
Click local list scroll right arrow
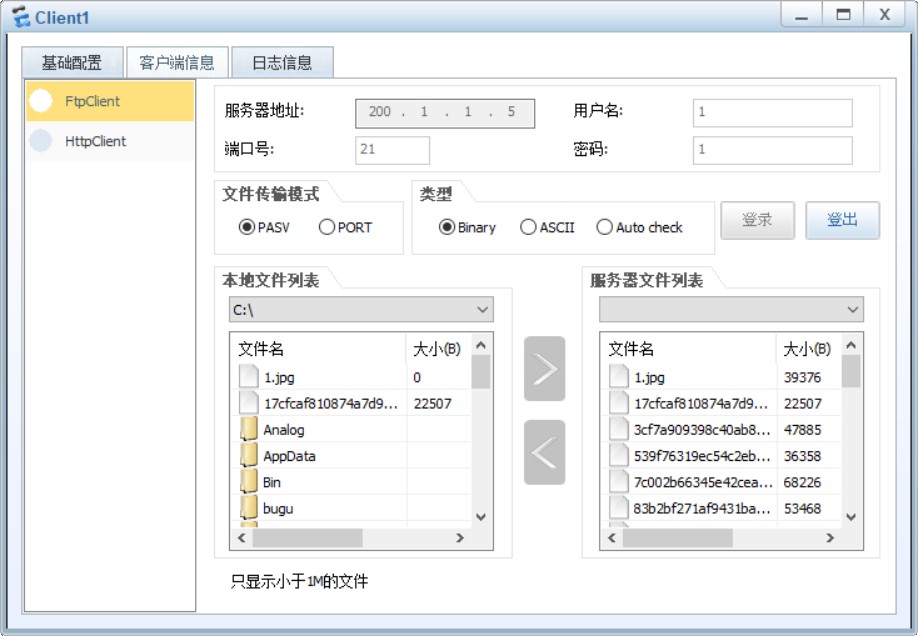(x=460, y=538)
